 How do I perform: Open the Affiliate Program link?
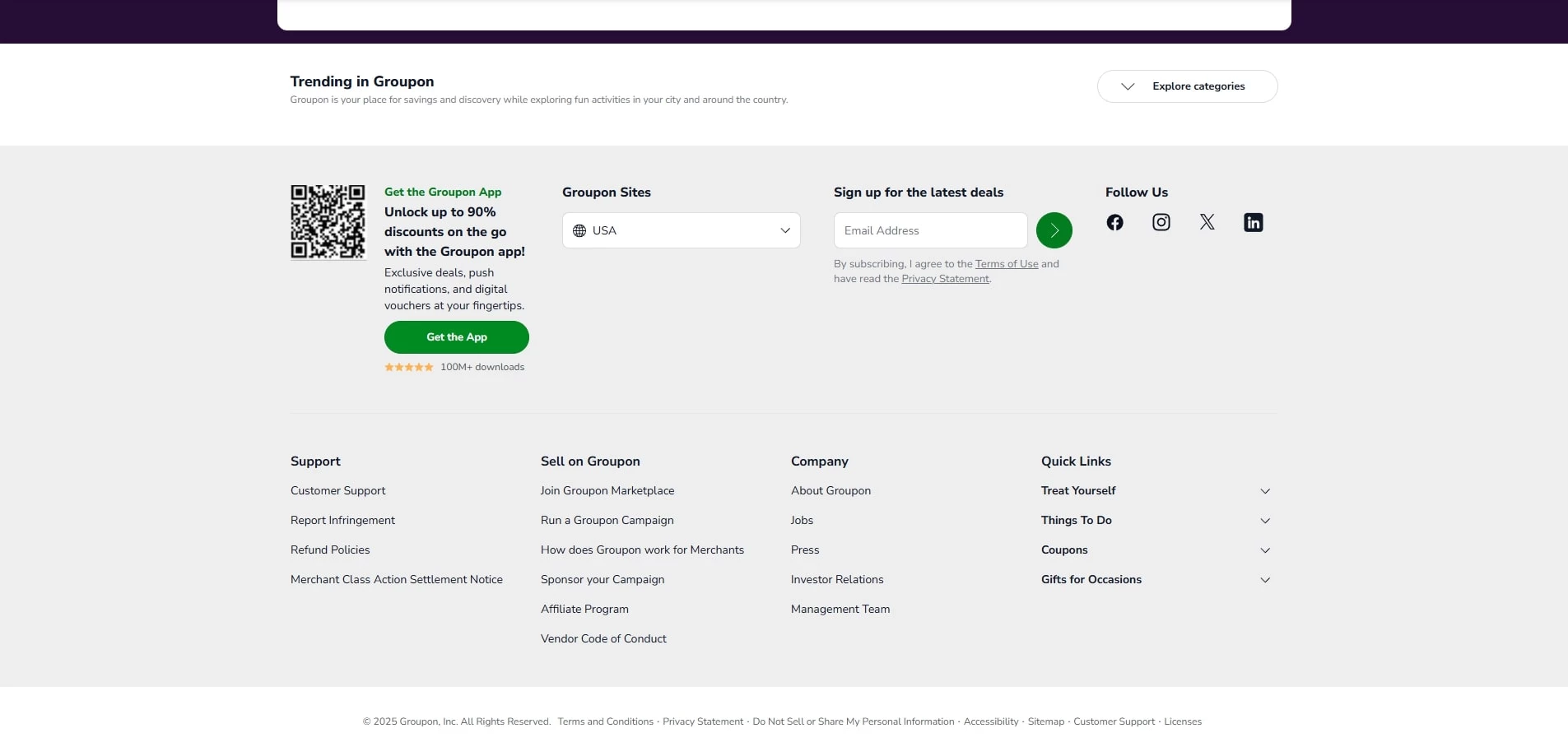(584, 610)
